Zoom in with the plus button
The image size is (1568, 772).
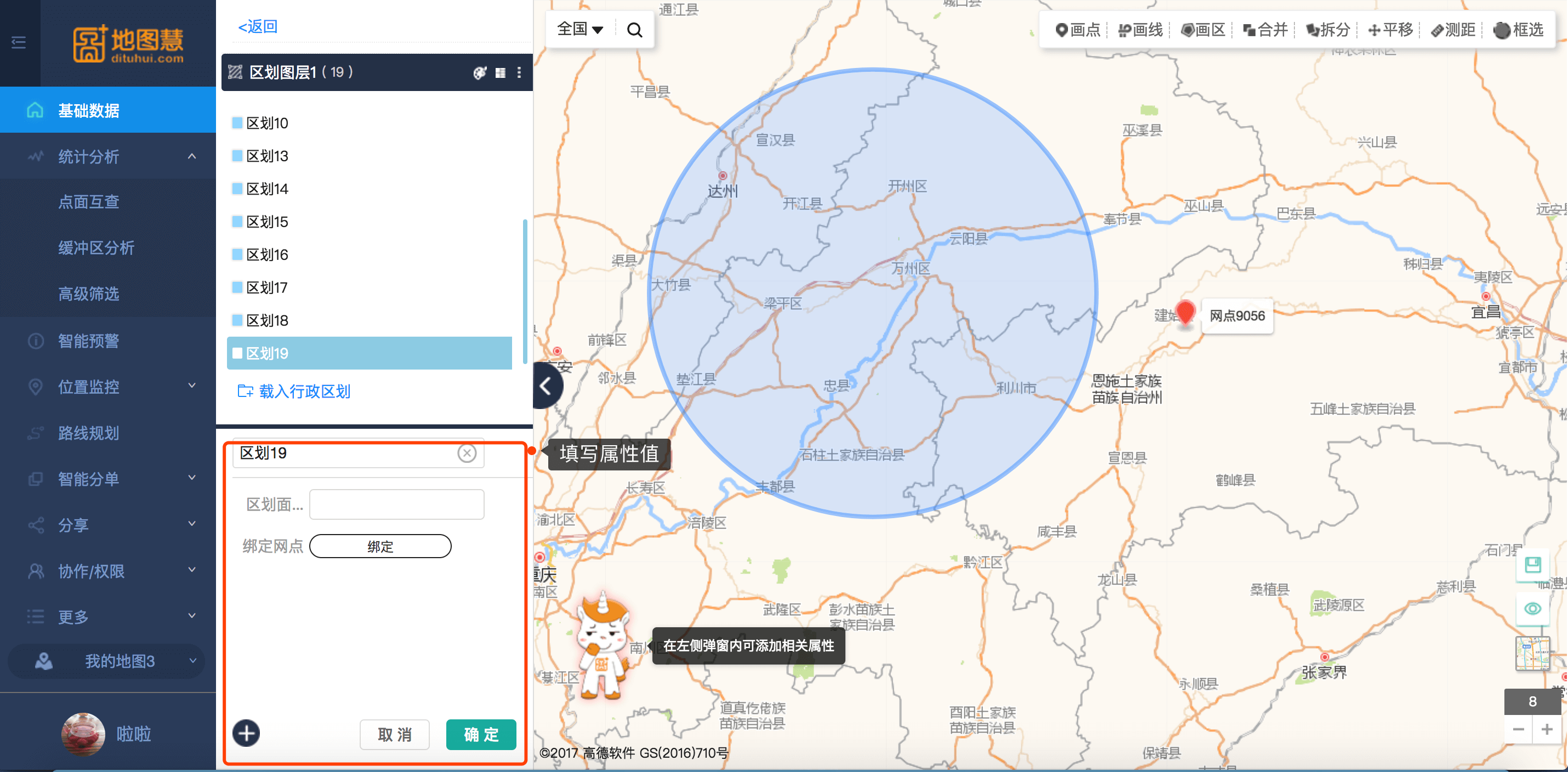tap(1547, 729)
